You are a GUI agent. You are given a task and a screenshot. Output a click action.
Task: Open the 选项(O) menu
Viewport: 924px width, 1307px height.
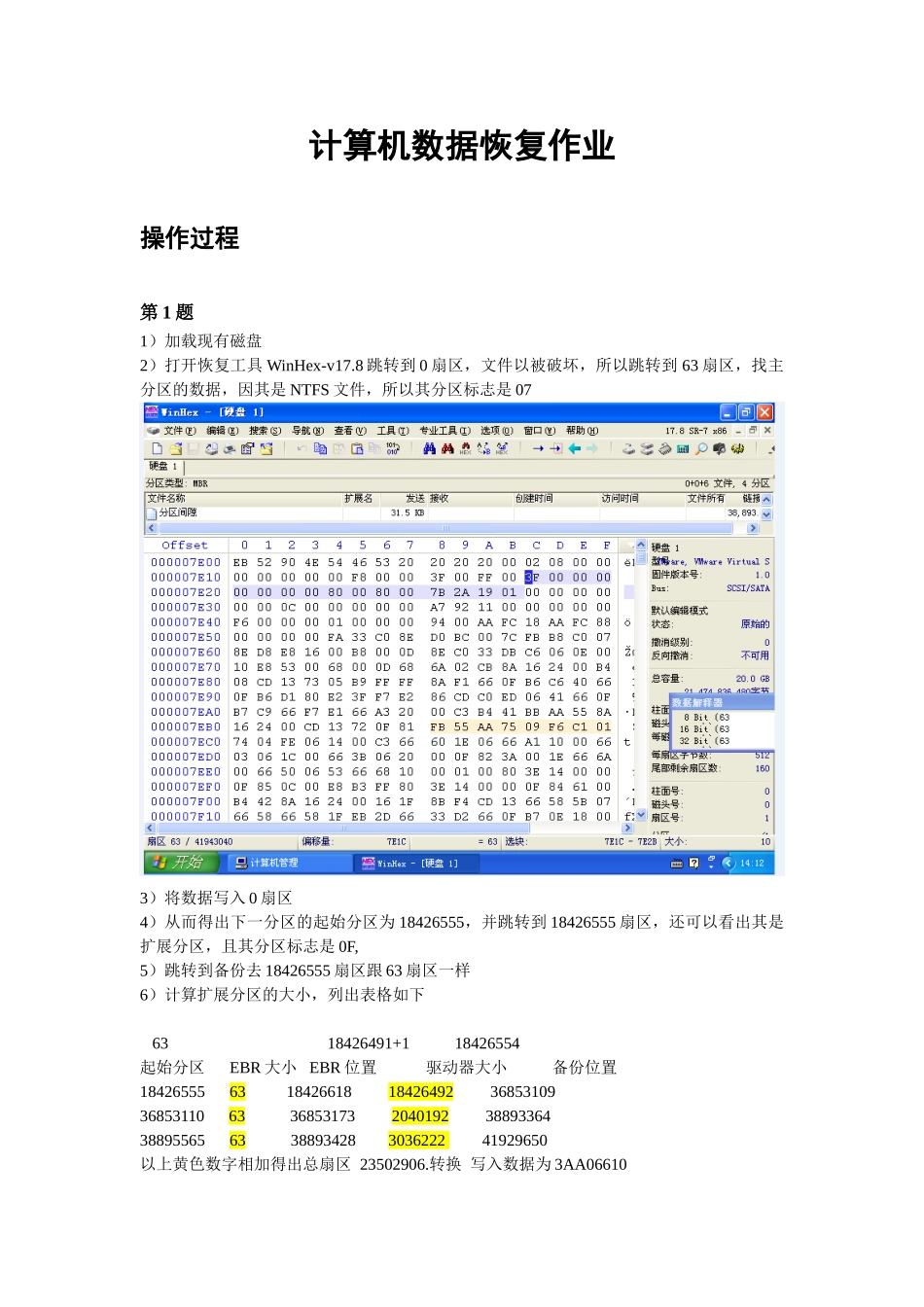point(497,431)
